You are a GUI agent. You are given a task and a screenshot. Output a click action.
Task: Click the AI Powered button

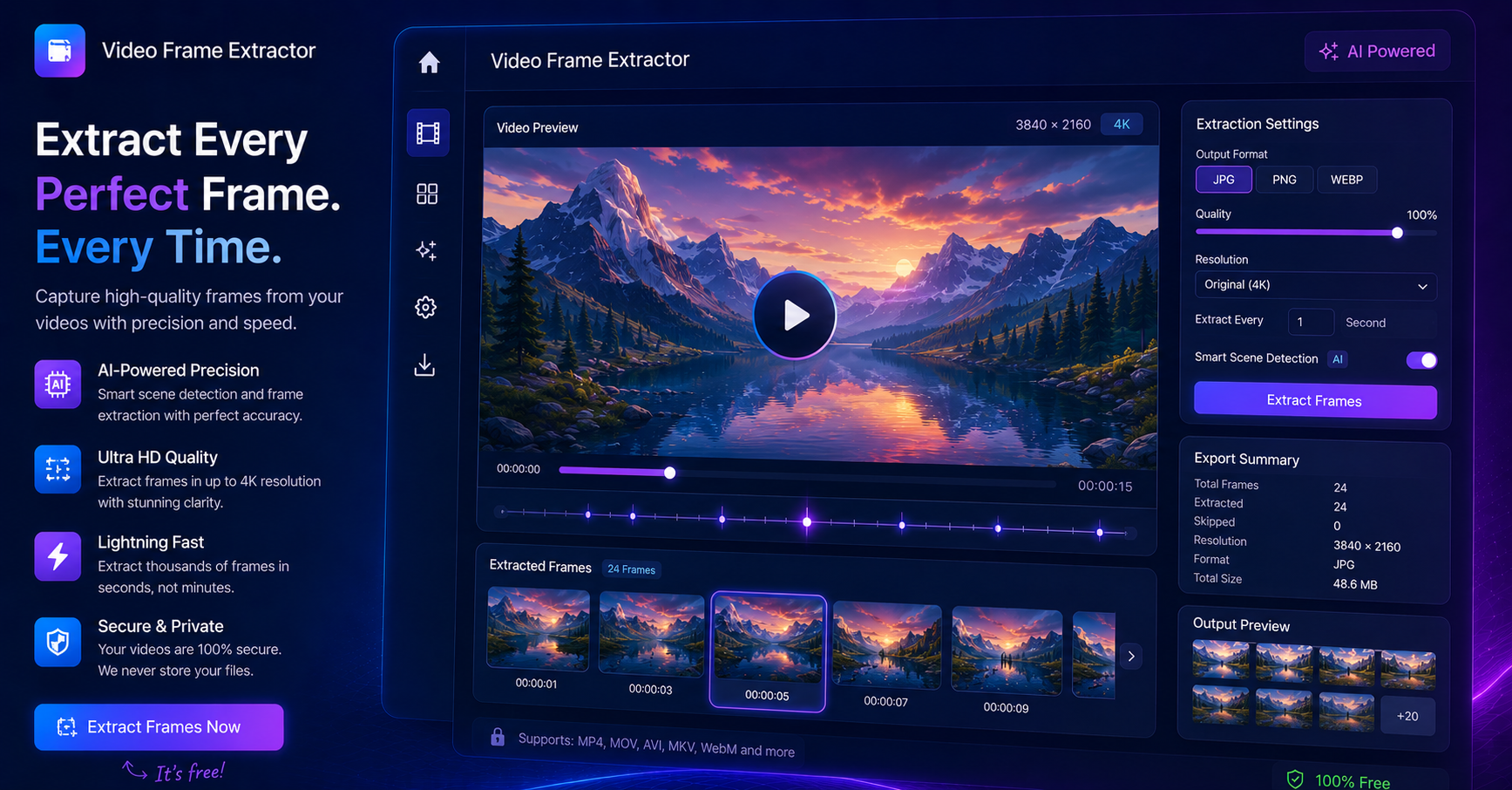coord(1378,51)
